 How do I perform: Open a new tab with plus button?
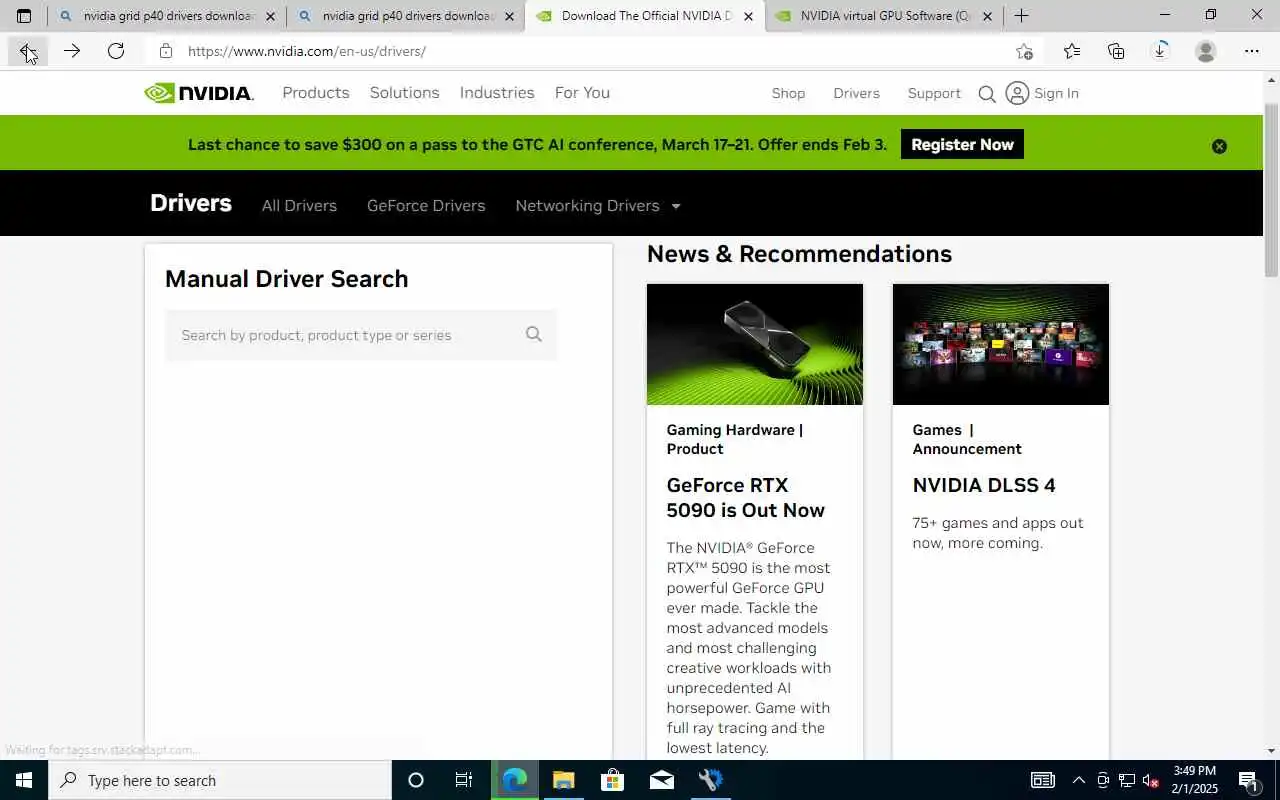click(1021, 16)
